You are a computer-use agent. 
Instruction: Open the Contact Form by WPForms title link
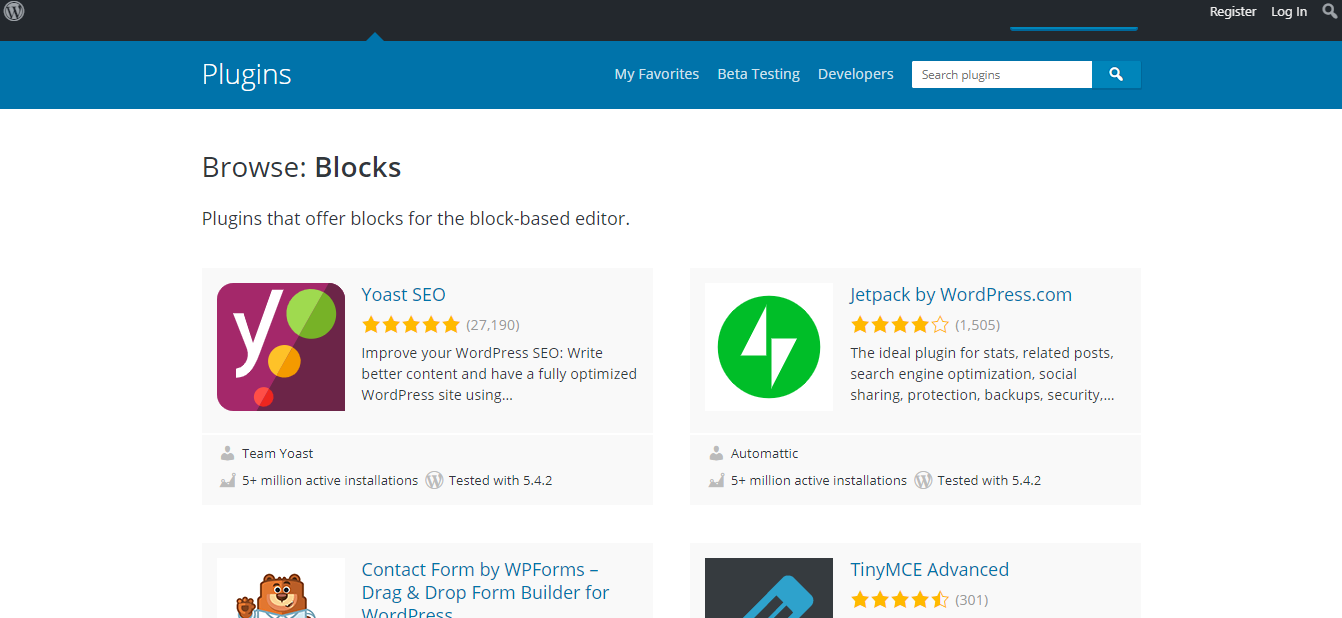486,591
